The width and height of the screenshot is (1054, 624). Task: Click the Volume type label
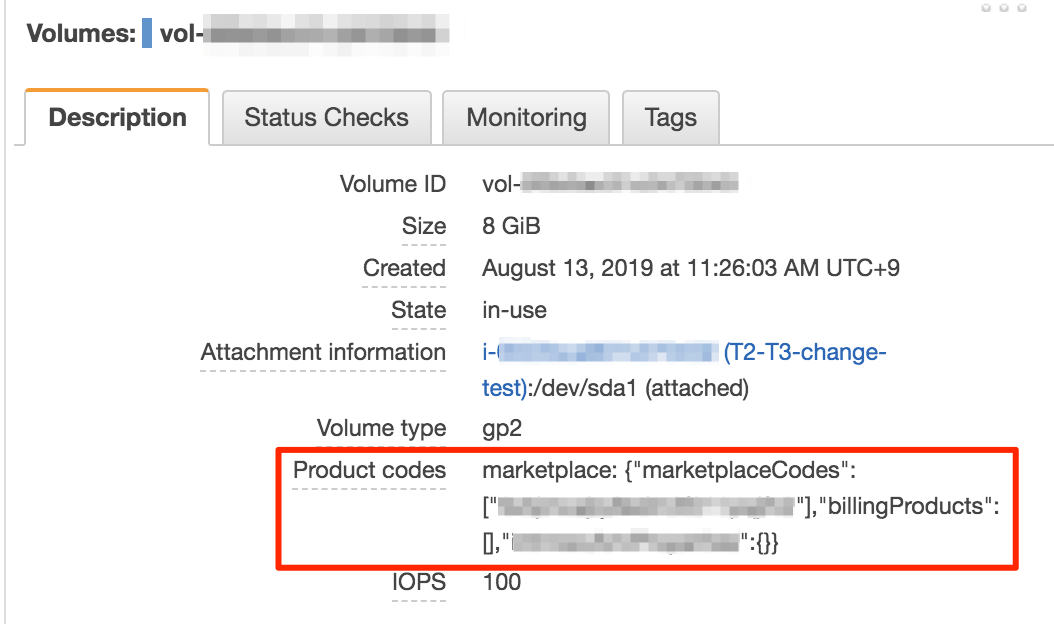click(x=381, y=429)
